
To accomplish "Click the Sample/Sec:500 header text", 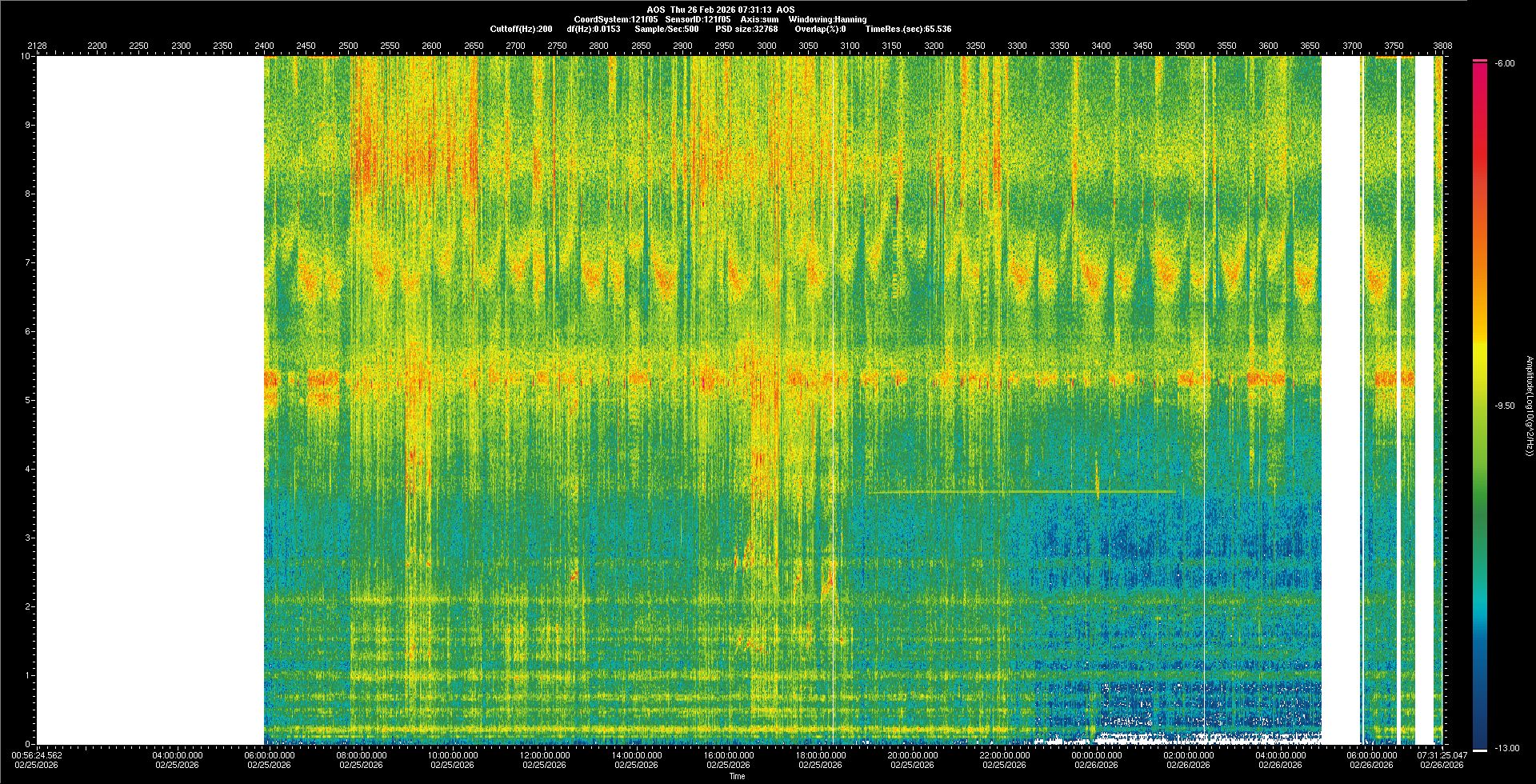I will tap(666, 29).
